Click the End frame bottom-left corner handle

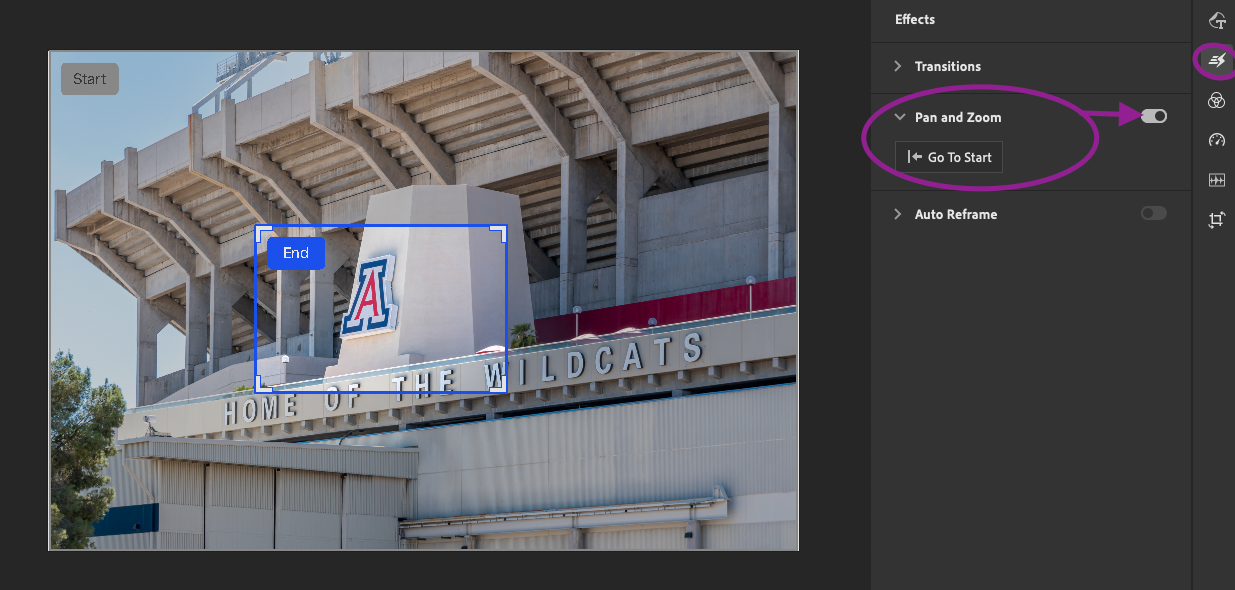click(x=260, y=387)
